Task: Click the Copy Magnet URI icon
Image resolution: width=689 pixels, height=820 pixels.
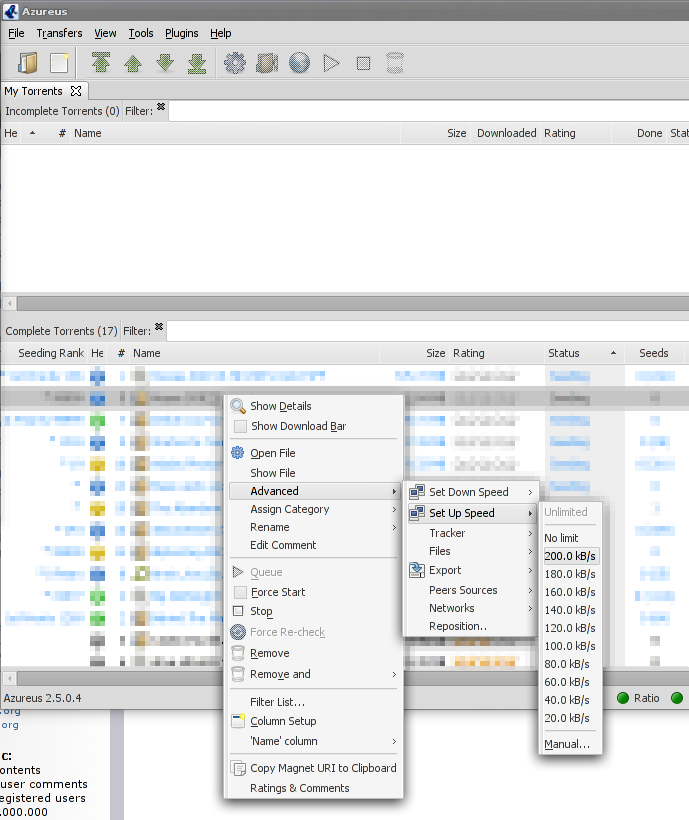Action: click(238, 768)
